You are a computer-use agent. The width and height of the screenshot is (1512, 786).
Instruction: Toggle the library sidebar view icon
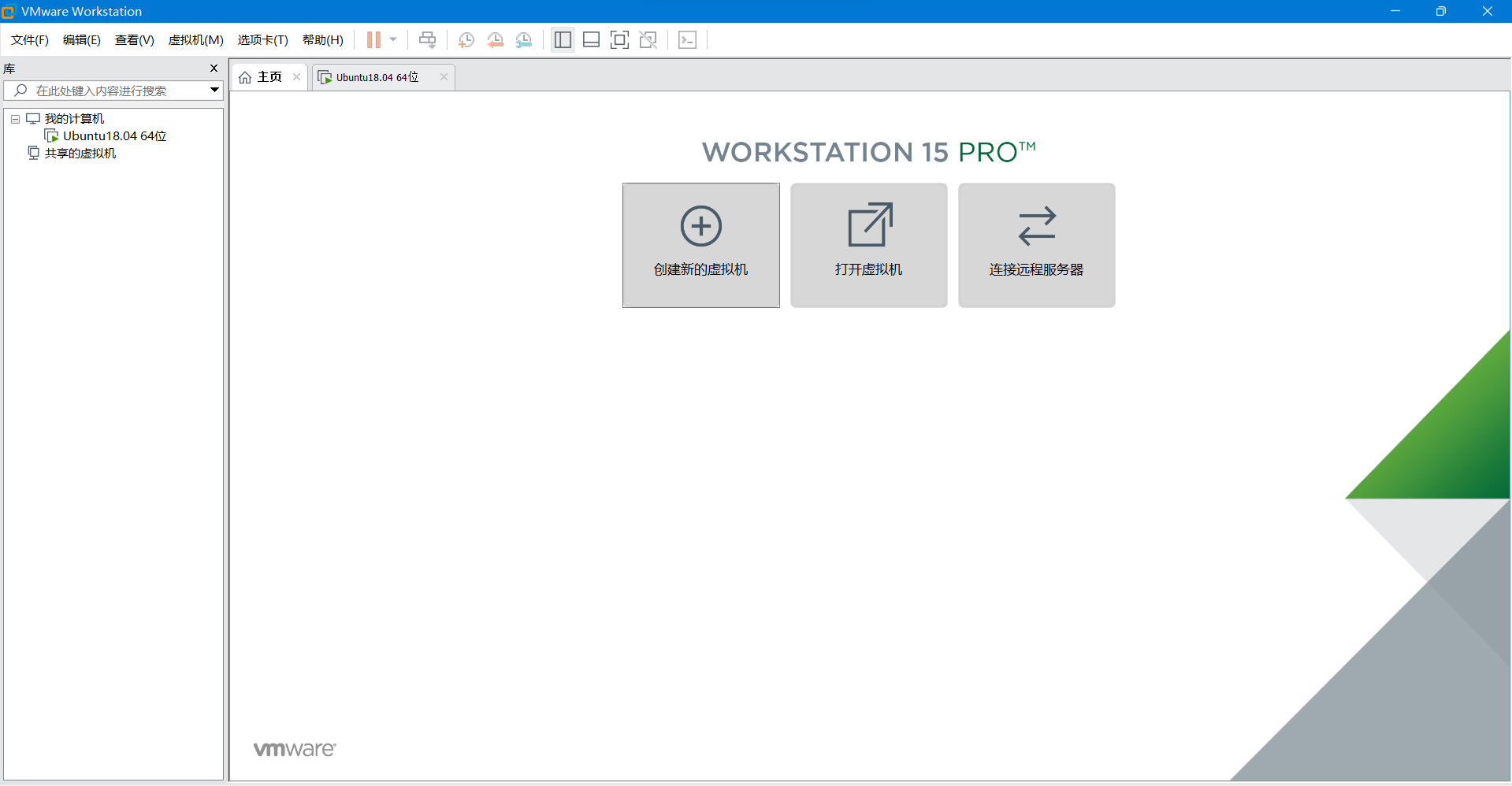tap(563, 40)
